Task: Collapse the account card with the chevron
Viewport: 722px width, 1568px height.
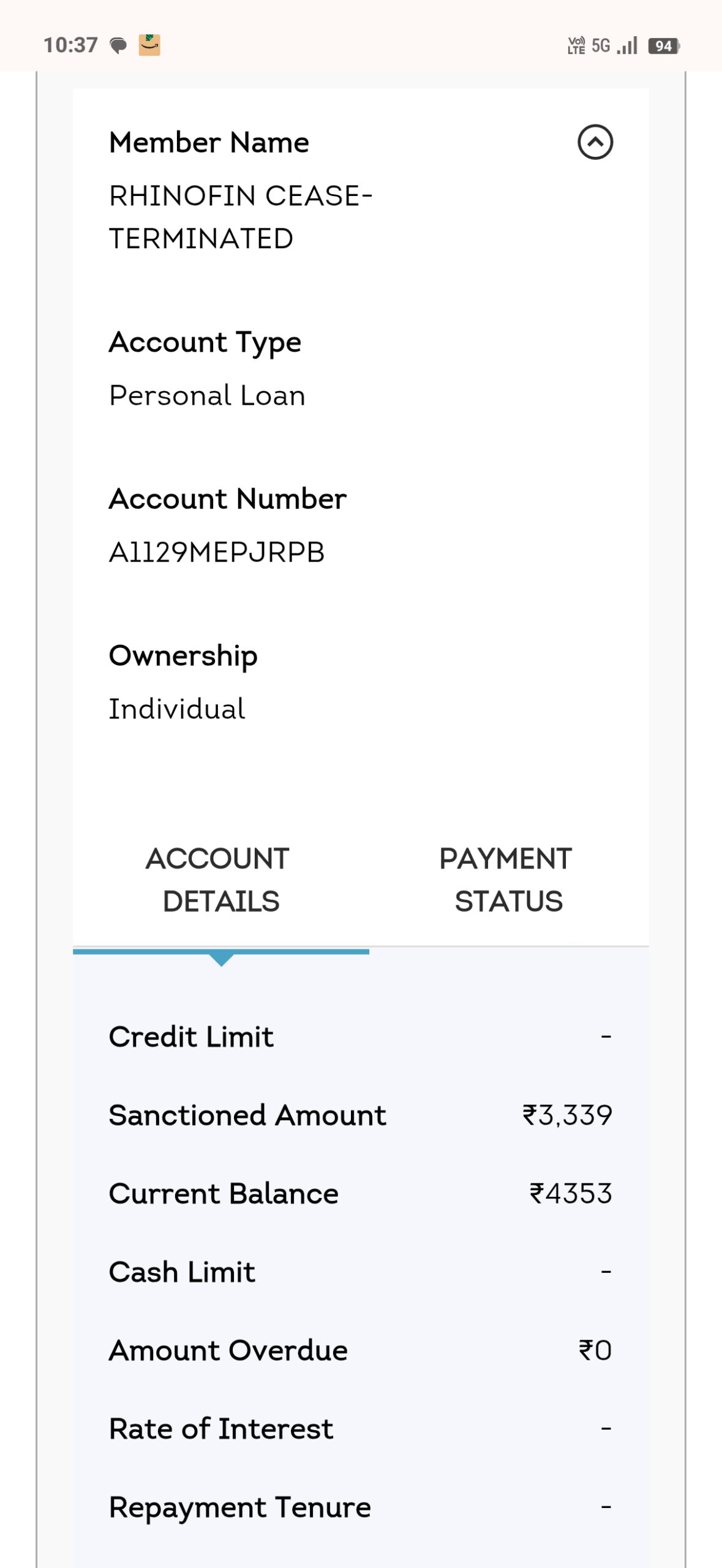Action: tap(595, 142)
